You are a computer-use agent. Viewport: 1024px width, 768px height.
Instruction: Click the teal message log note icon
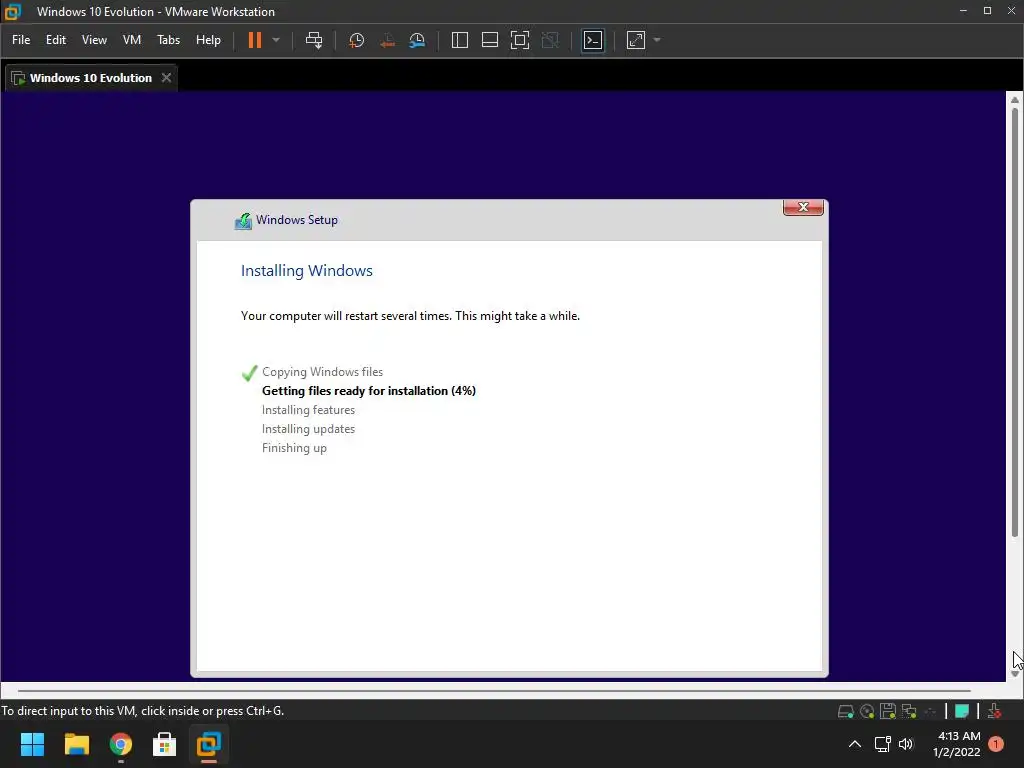pos(962,711)
